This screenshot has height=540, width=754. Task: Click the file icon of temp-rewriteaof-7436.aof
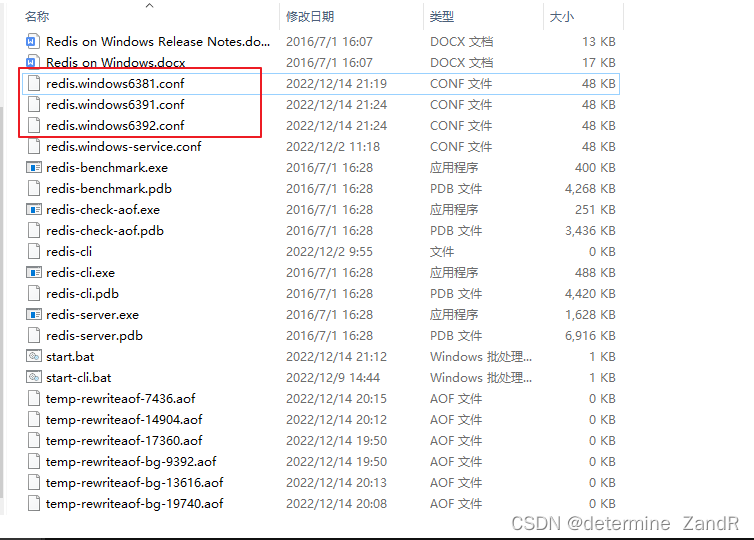point(34,399)
